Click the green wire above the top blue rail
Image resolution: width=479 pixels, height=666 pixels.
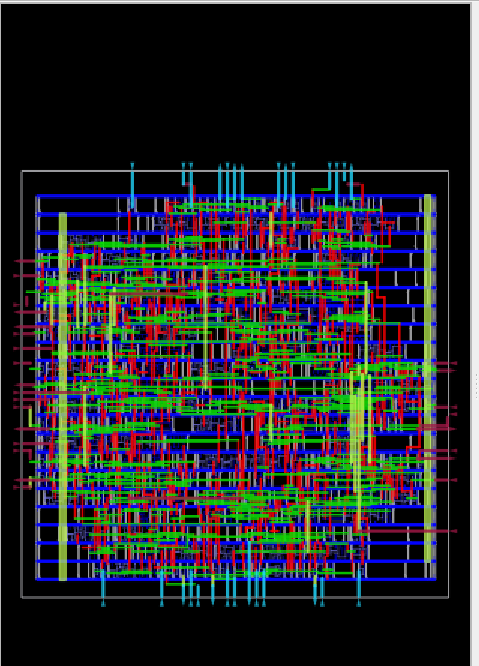[321, 190]
